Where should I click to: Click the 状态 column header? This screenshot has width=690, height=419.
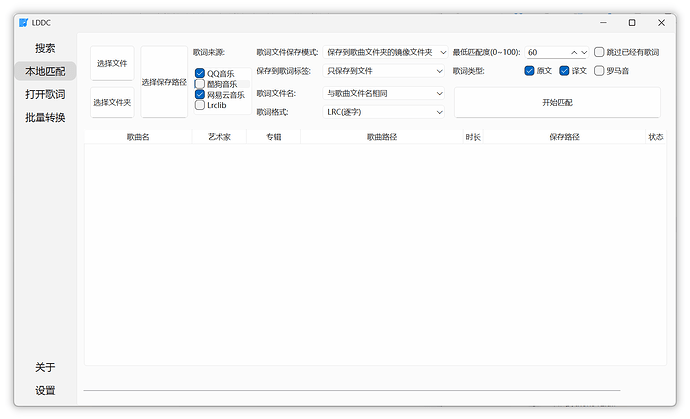(x=656, y=137)
